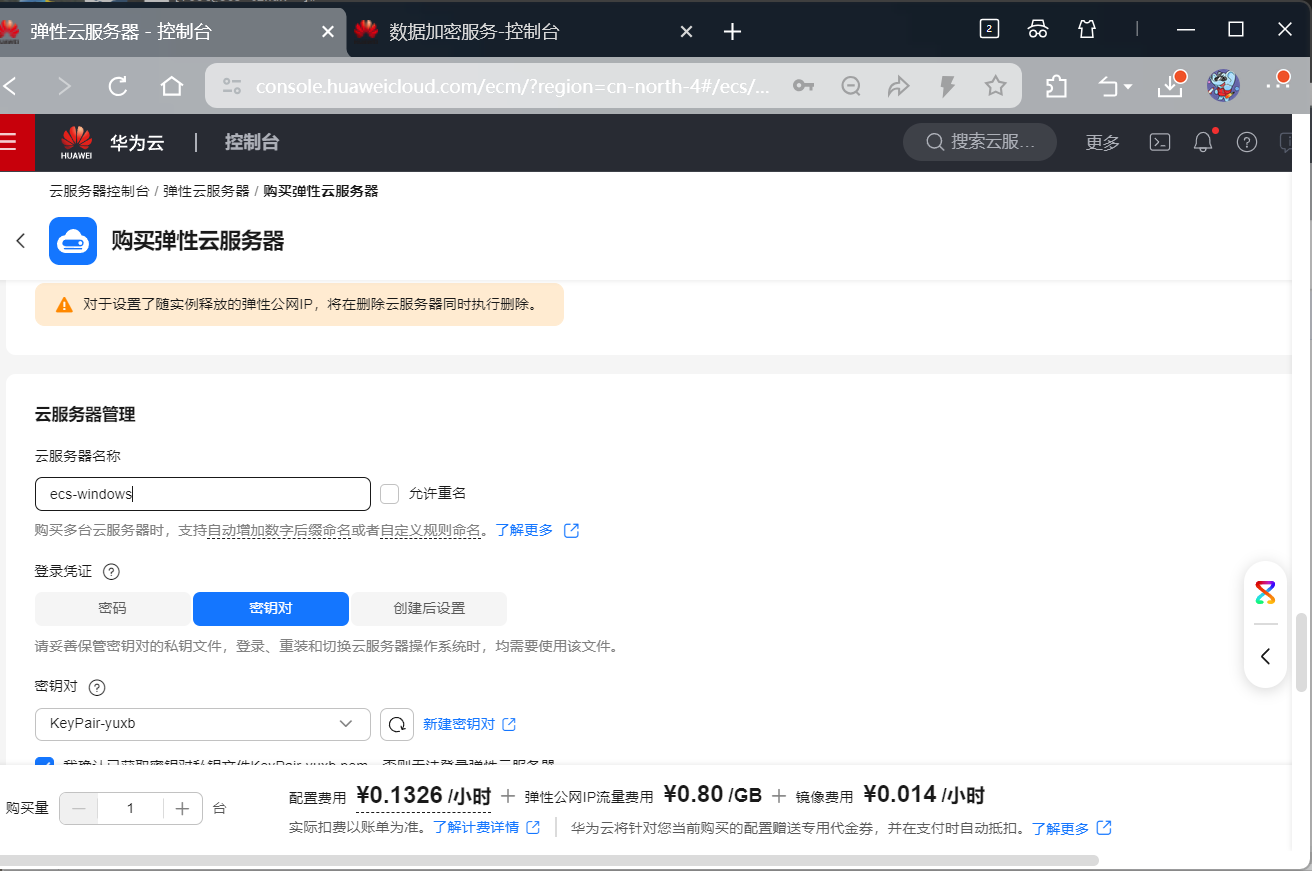Click the browser reload button
The image size is (1312, 871).
pyautogui.click(x=118, y=87)
